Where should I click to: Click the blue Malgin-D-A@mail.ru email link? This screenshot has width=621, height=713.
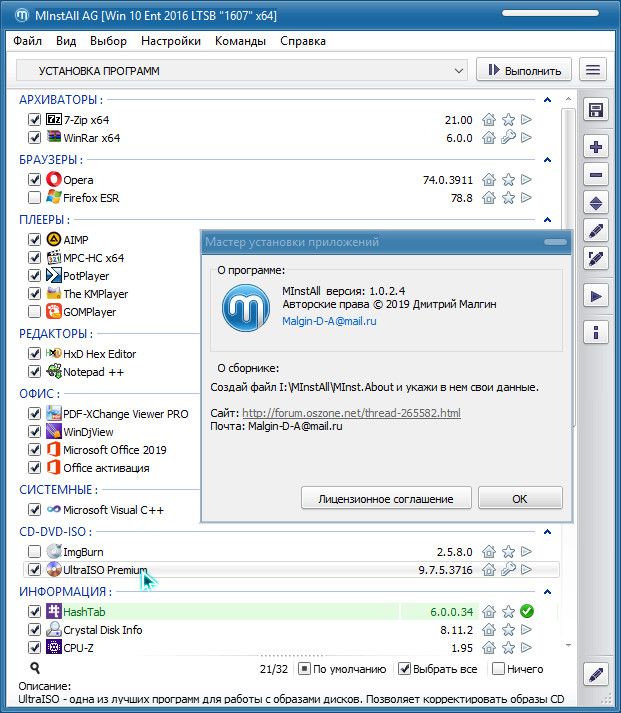click(x=329, y=321)
